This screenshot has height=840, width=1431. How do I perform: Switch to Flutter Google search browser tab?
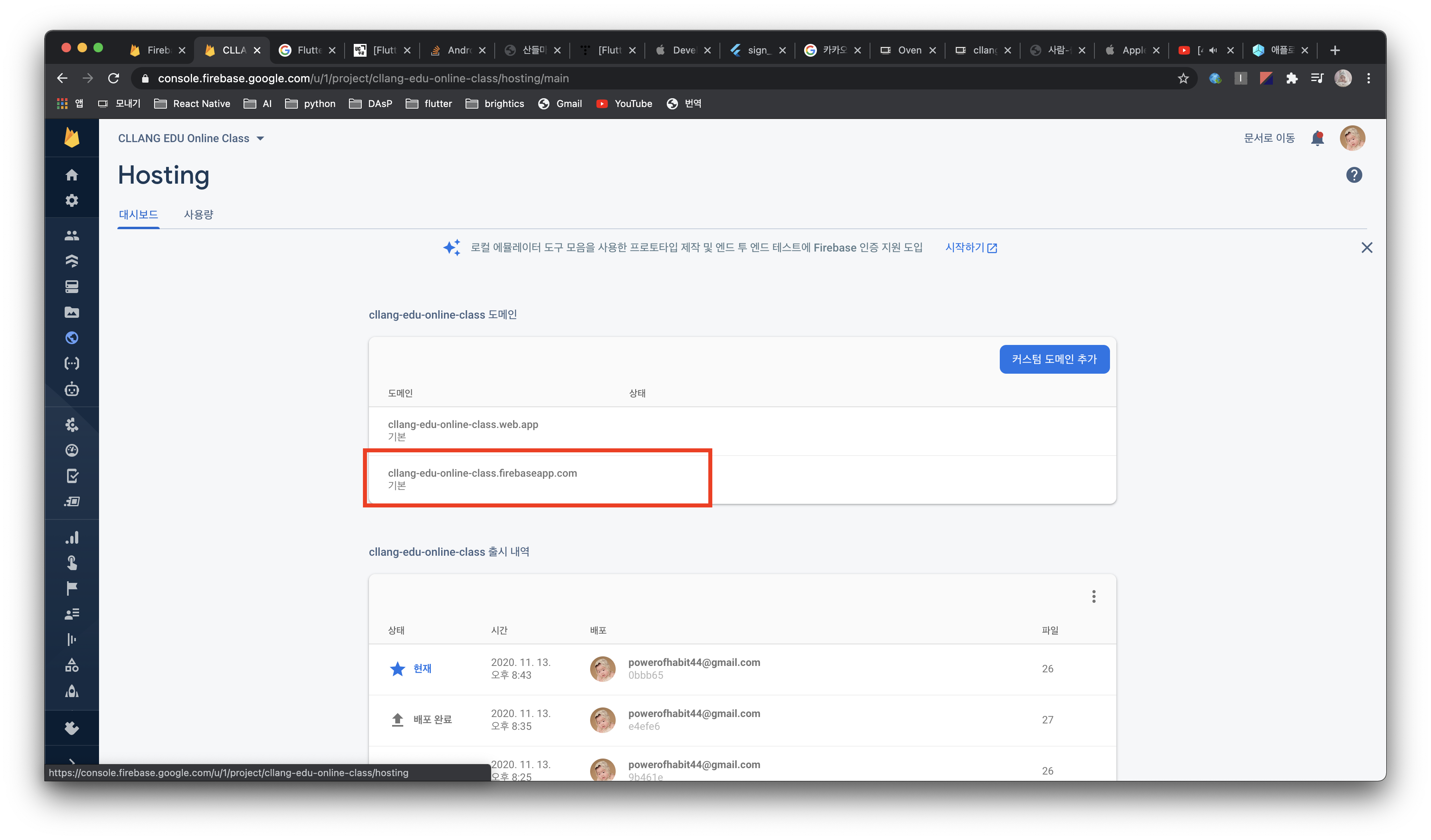307,50
